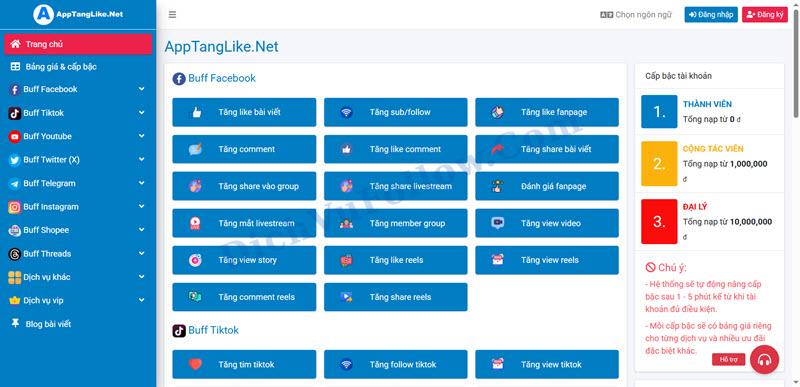This screenshot has height=387, width=800.
Task: Open the Tăng view tiktok service
Action: [x=547, y=365]
